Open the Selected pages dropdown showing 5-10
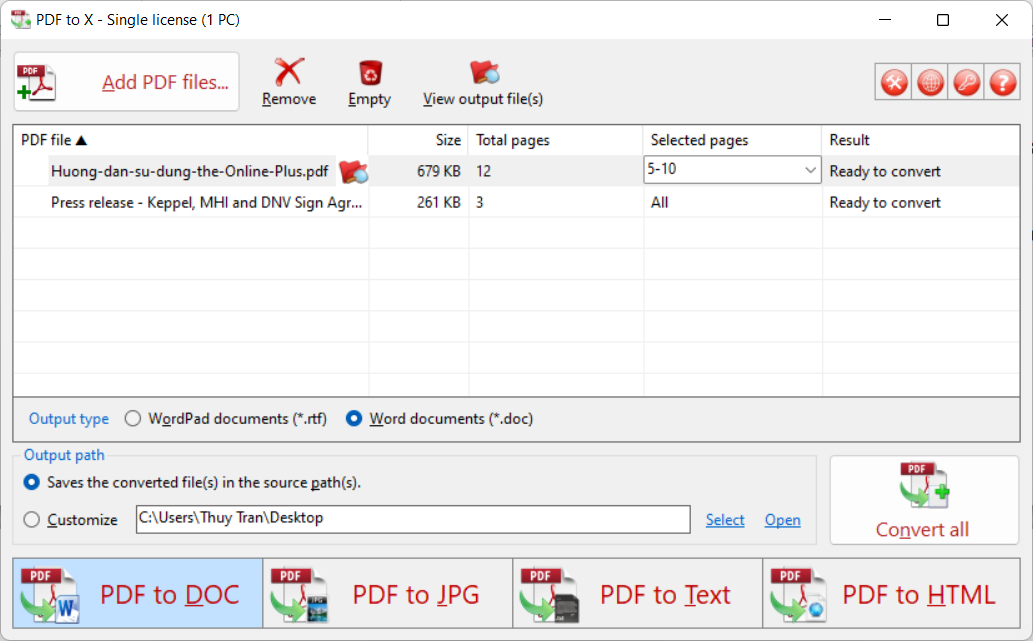1033x641 pixels. tap(812, 170)
